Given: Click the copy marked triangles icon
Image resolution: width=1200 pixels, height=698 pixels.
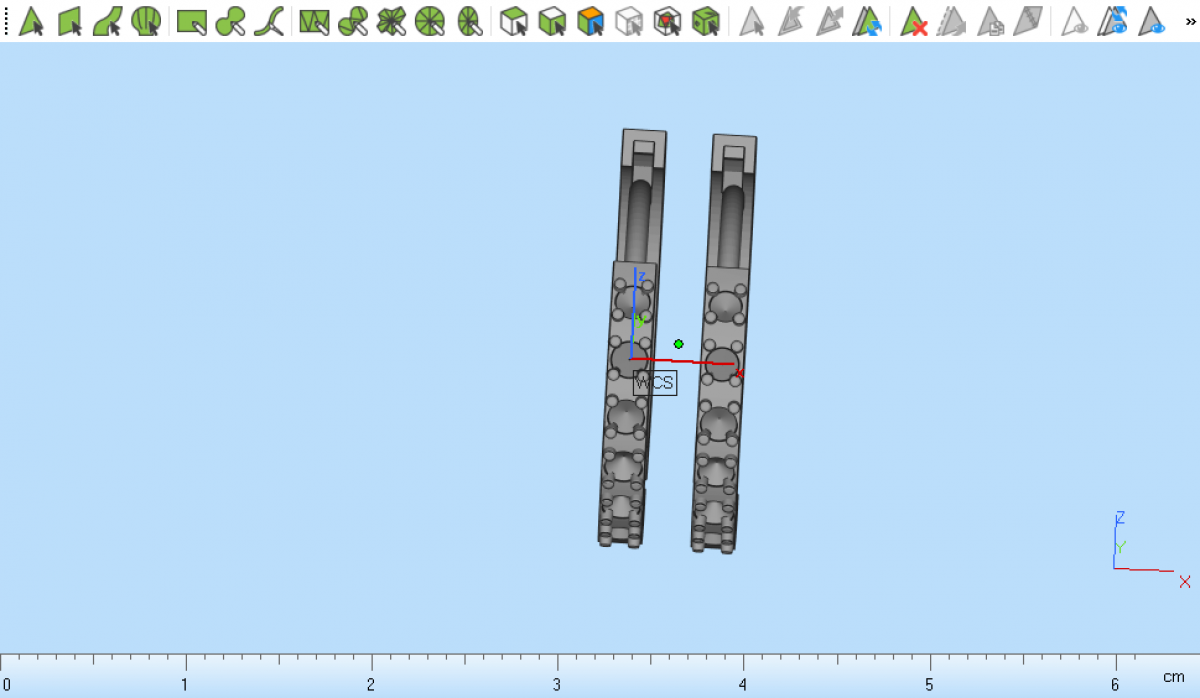Looking at the screenshot, I should pos(990,21).
